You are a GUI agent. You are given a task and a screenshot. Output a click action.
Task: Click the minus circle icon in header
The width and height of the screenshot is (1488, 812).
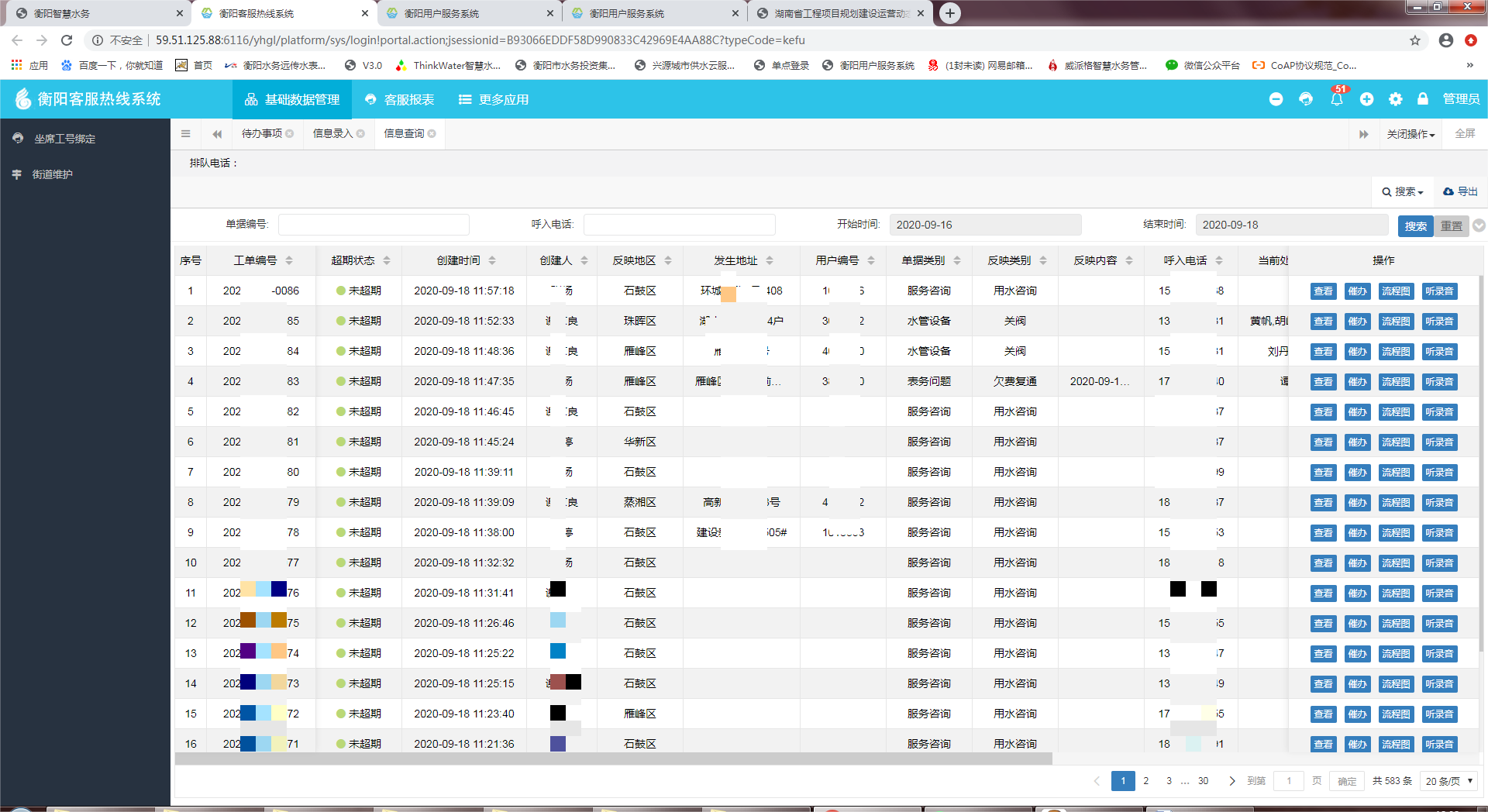pyautogui.click(x=1276, y=99)
